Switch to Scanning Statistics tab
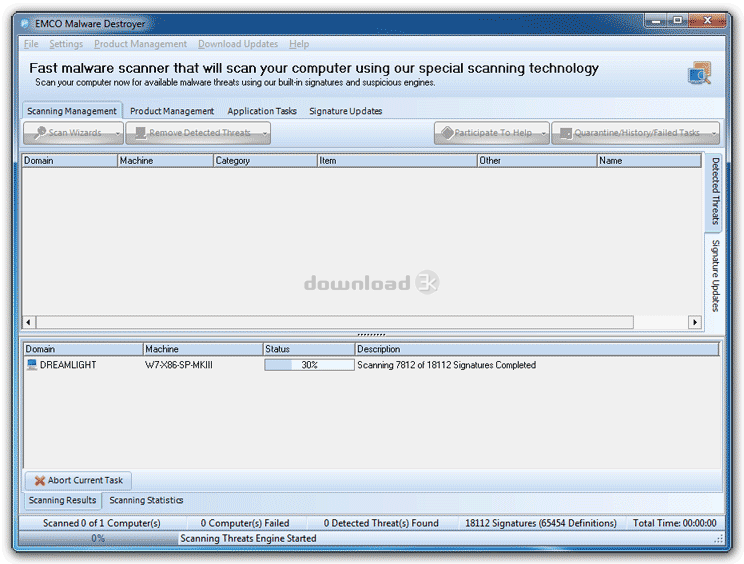 click(146, 500)
